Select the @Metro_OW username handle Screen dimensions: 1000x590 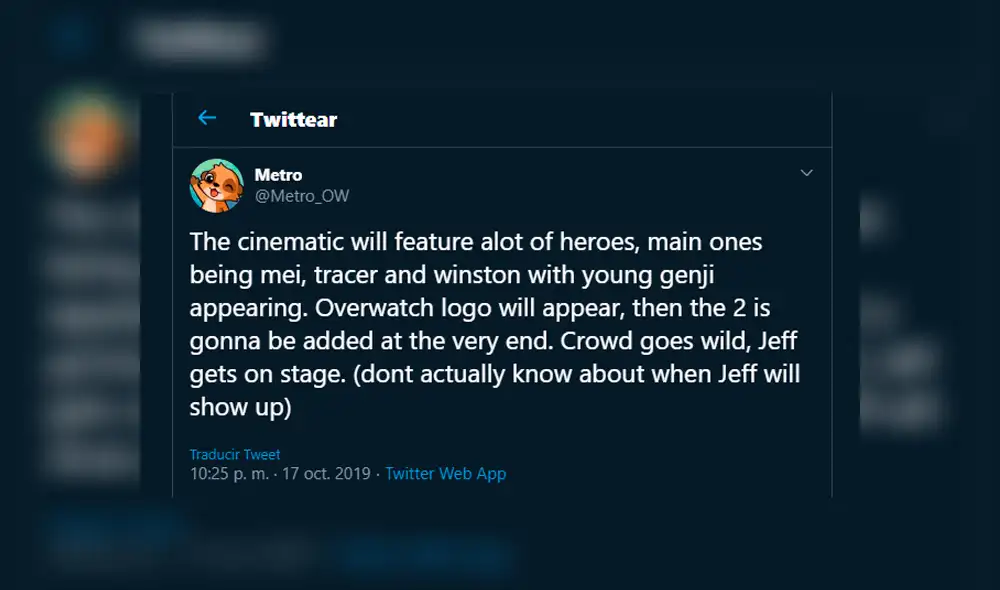[x=302, y=196]
